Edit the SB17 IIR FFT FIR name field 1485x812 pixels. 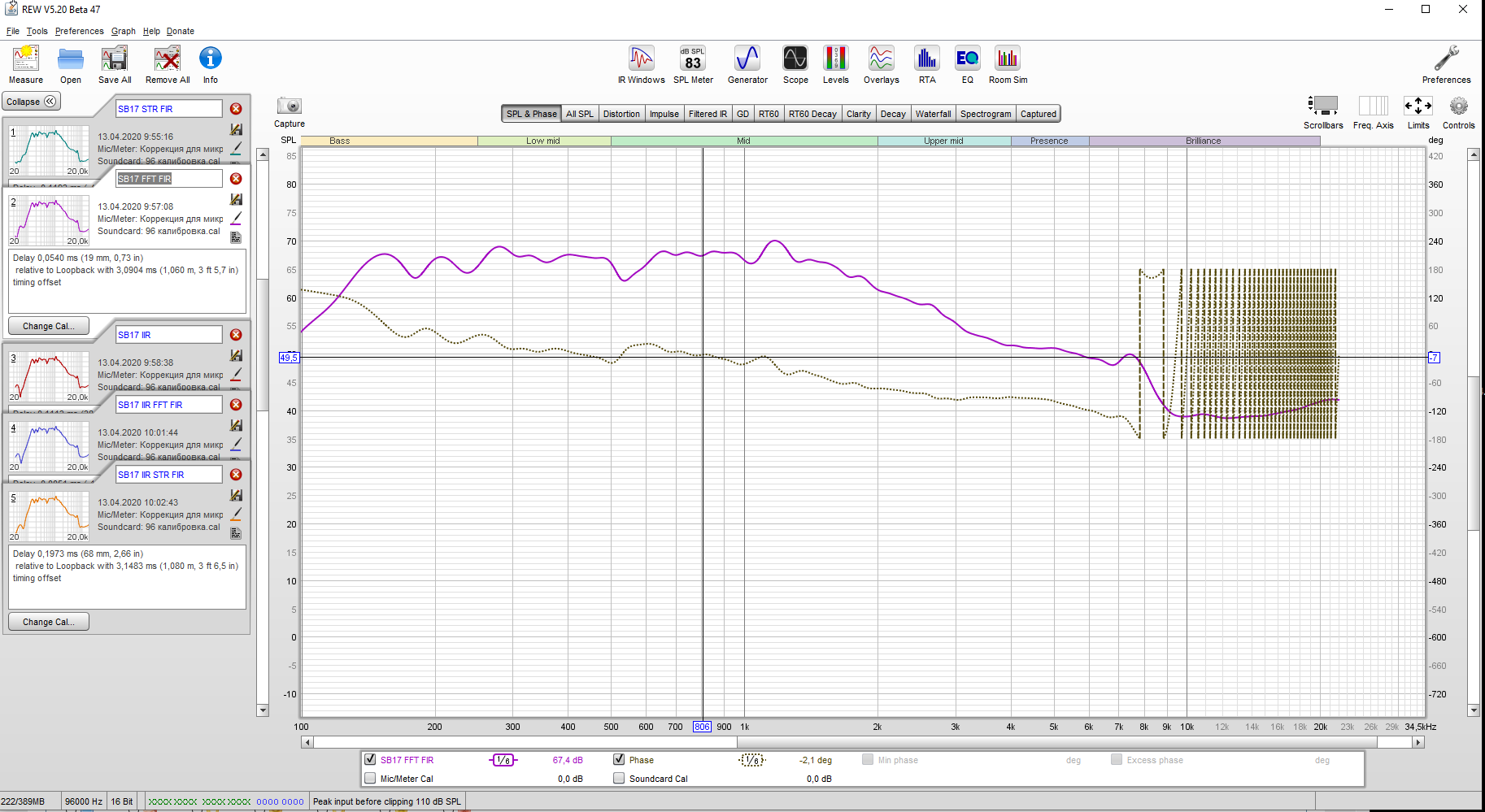[169, 405]
